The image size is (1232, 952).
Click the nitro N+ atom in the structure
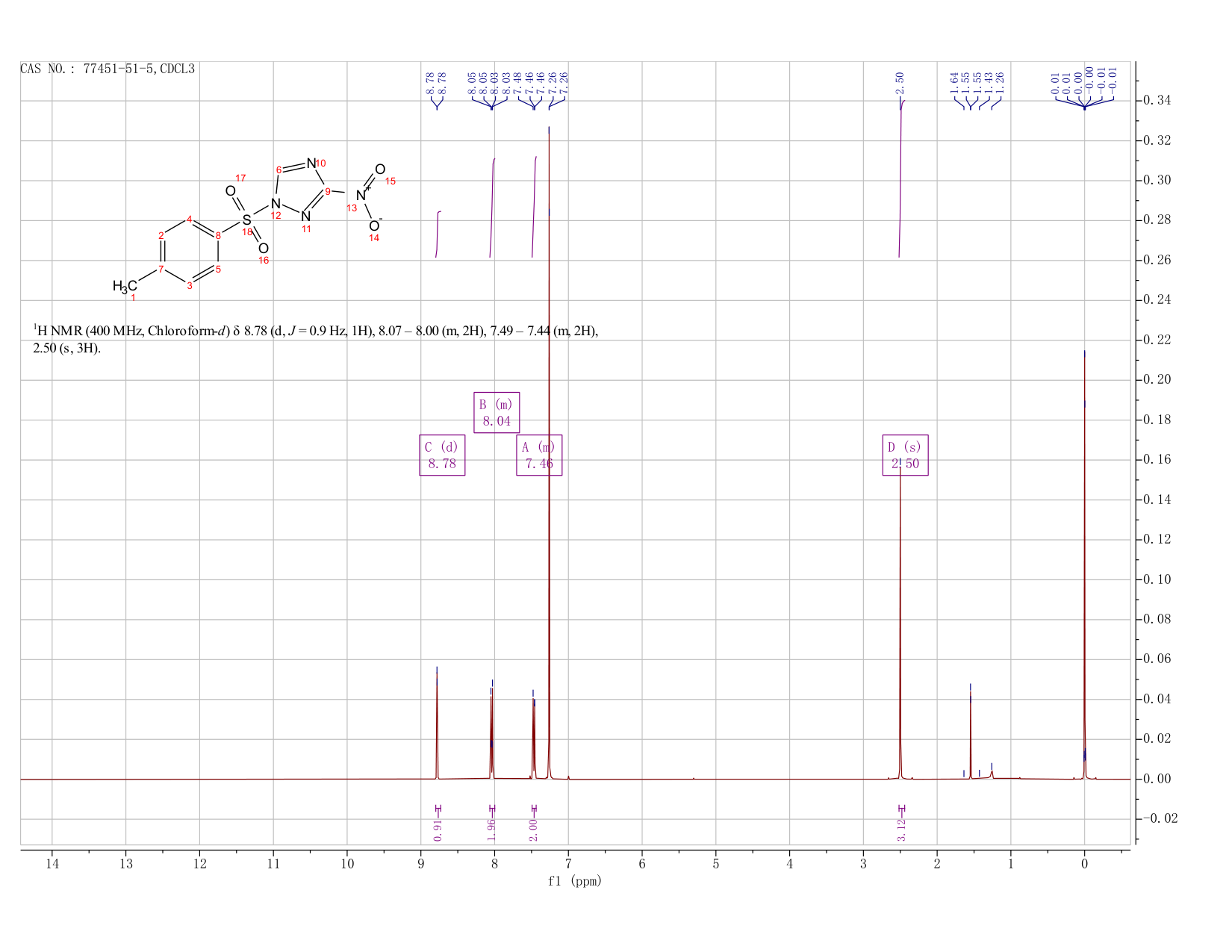pyautogui.click(x=362, y=194)
